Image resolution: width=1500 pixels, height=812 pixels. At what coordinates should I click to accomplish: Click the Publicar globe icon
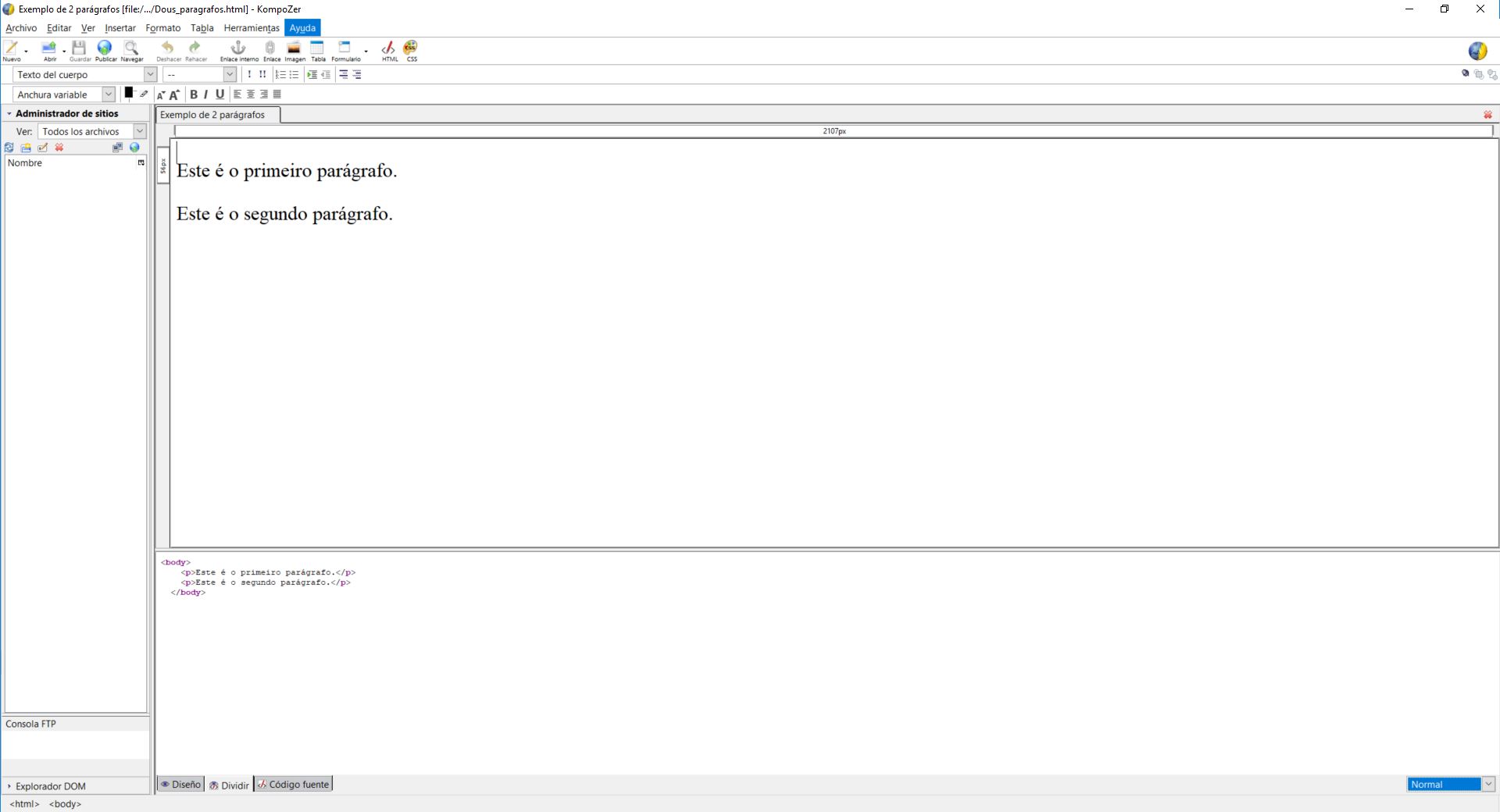(105, 48)
